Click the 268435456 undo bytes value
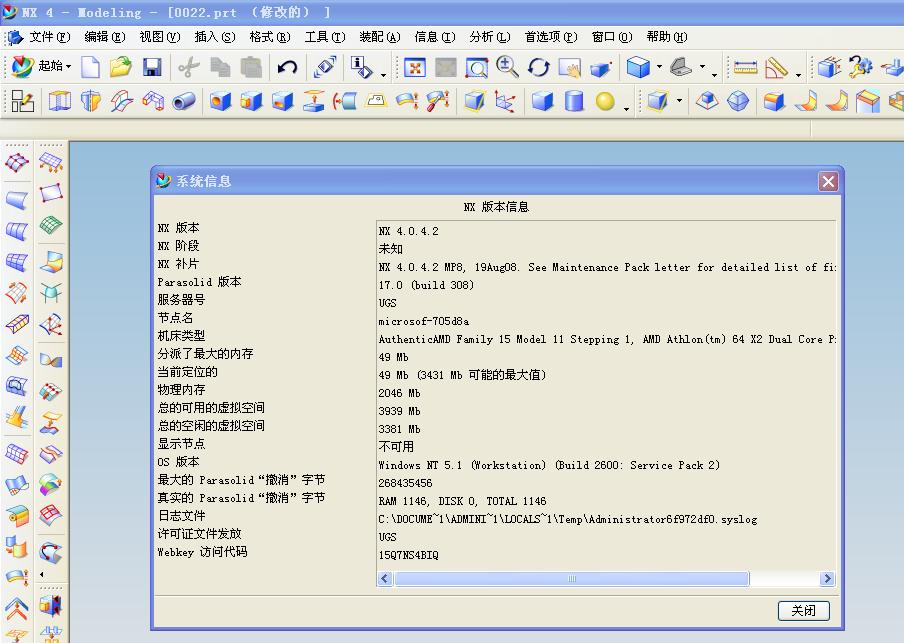Viewport: 904px width, 643px height. (x=405, y=483)
